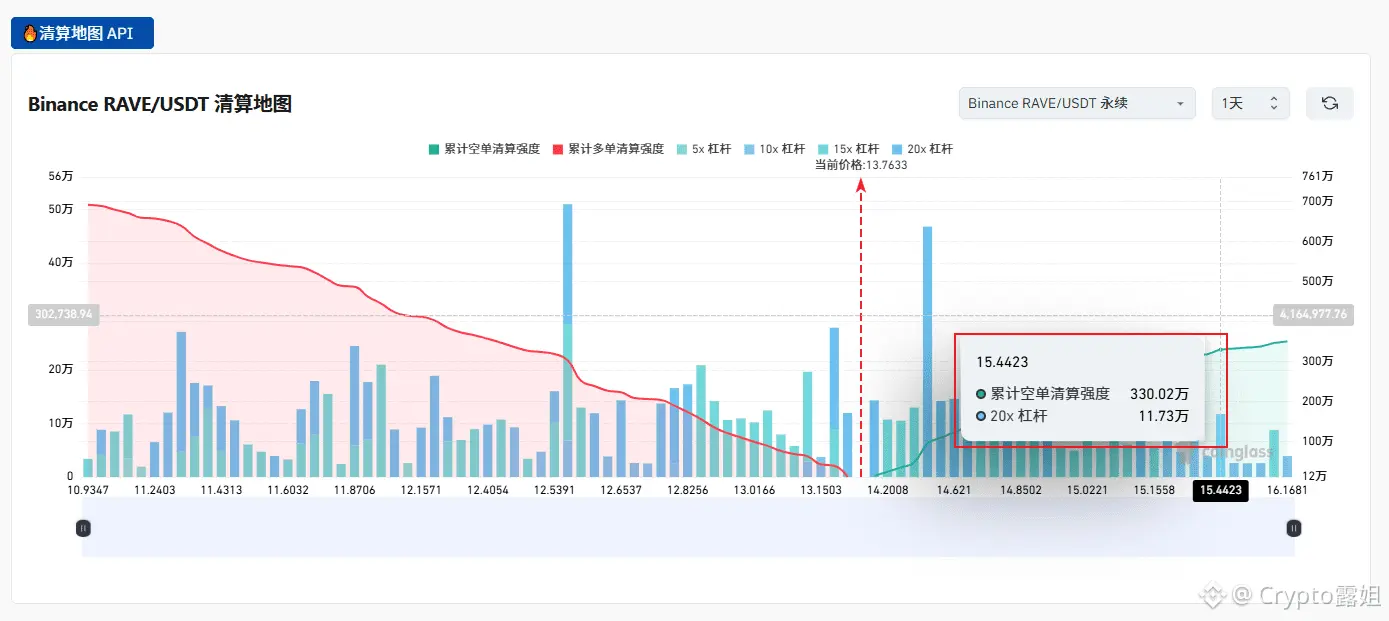Toggle the 20x 杠杆 legend series

coord(920,148)
